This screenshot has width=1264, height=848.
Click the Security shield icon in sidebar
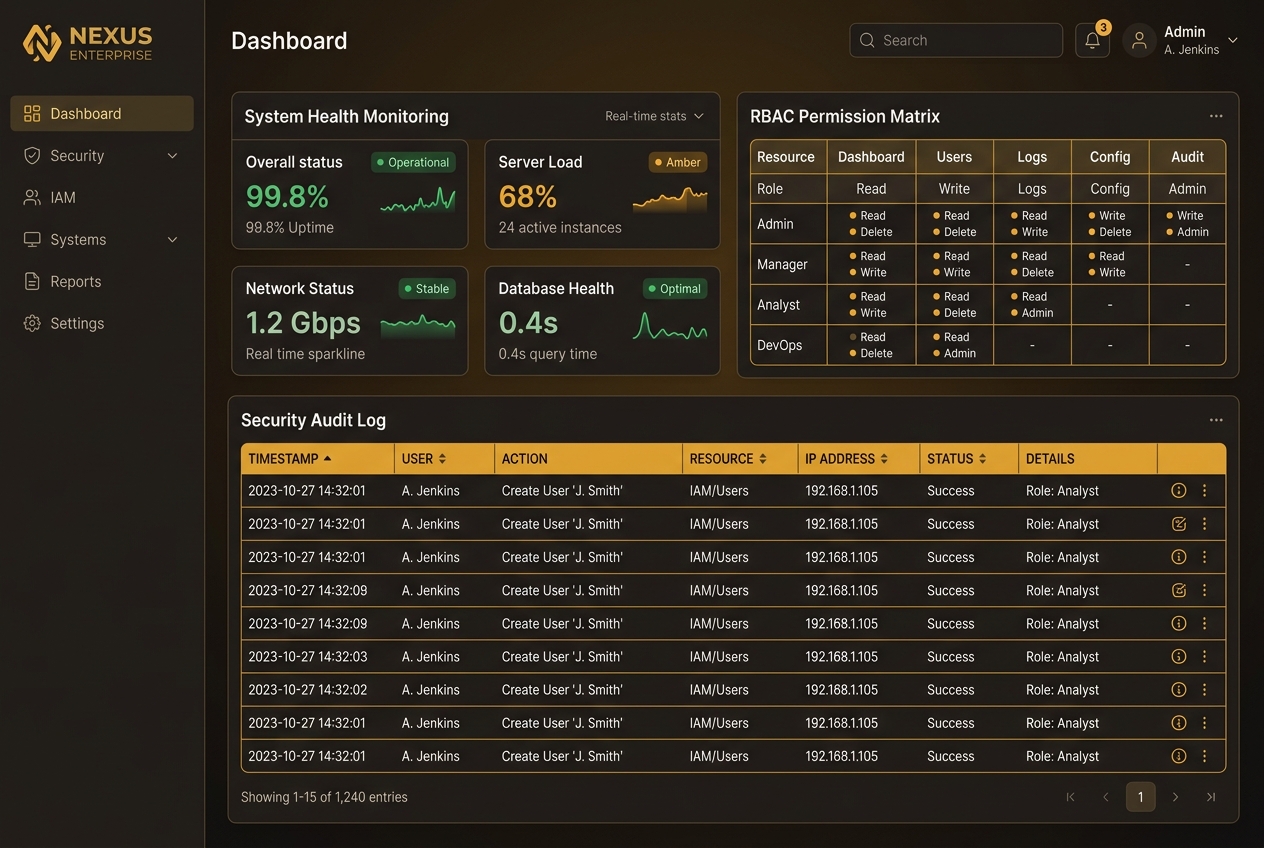32,156
